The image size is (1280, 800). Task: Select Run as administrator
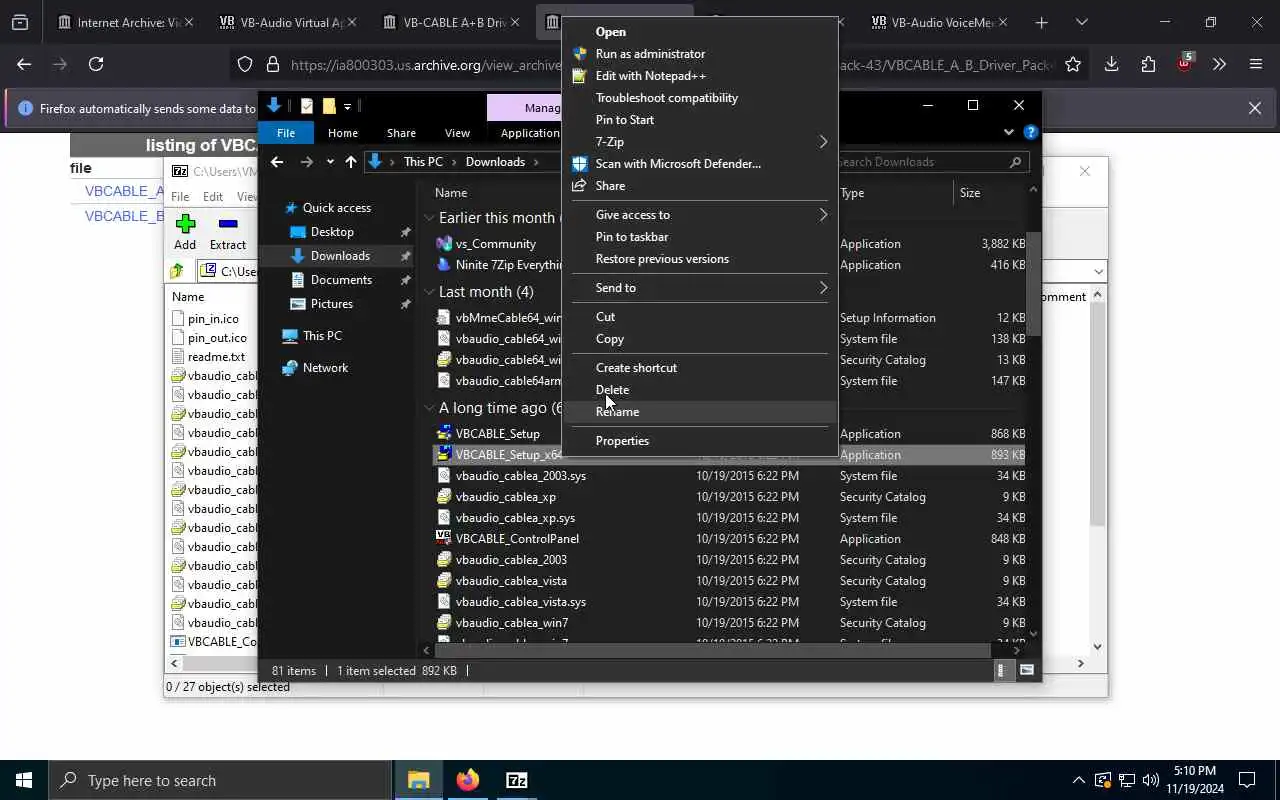point(650,54)
